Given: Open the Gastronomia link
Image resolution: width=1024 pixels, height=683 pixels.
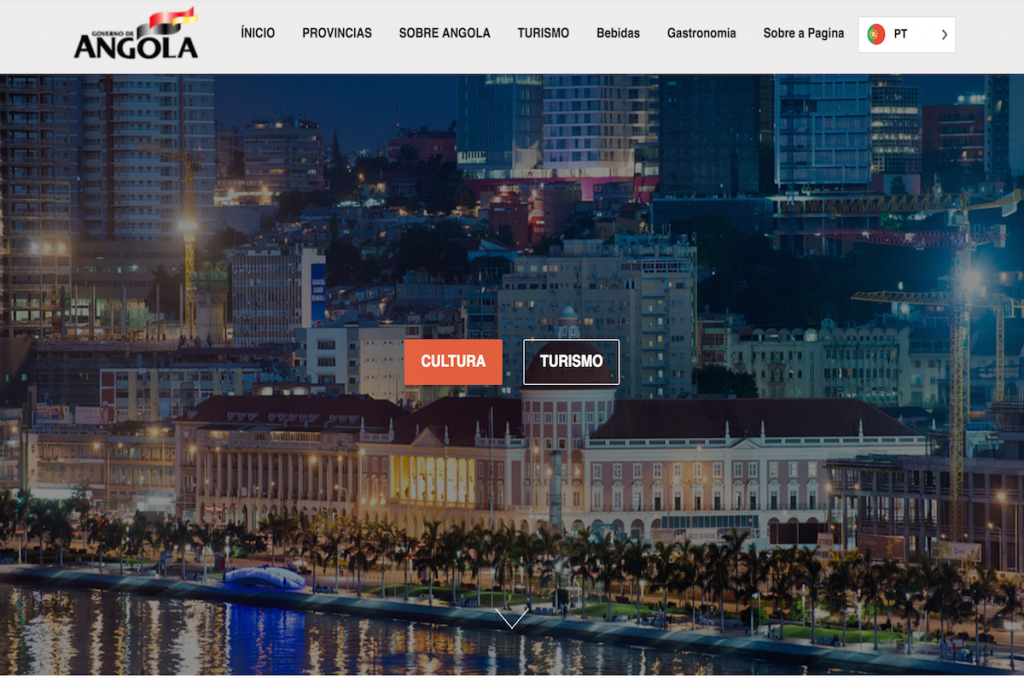Looking at the screenshot, I should point(701,33).
